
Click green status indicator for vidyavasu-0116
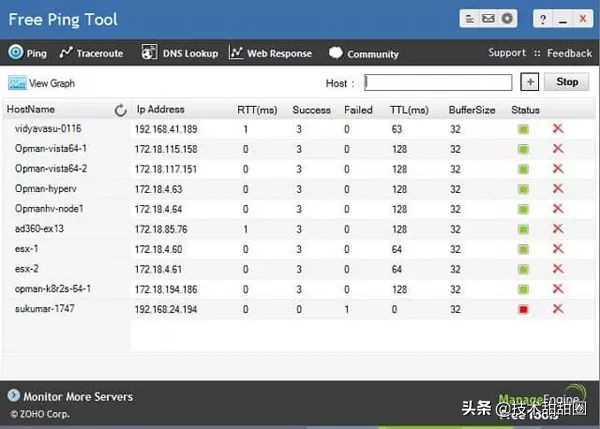tap(523, 129)
